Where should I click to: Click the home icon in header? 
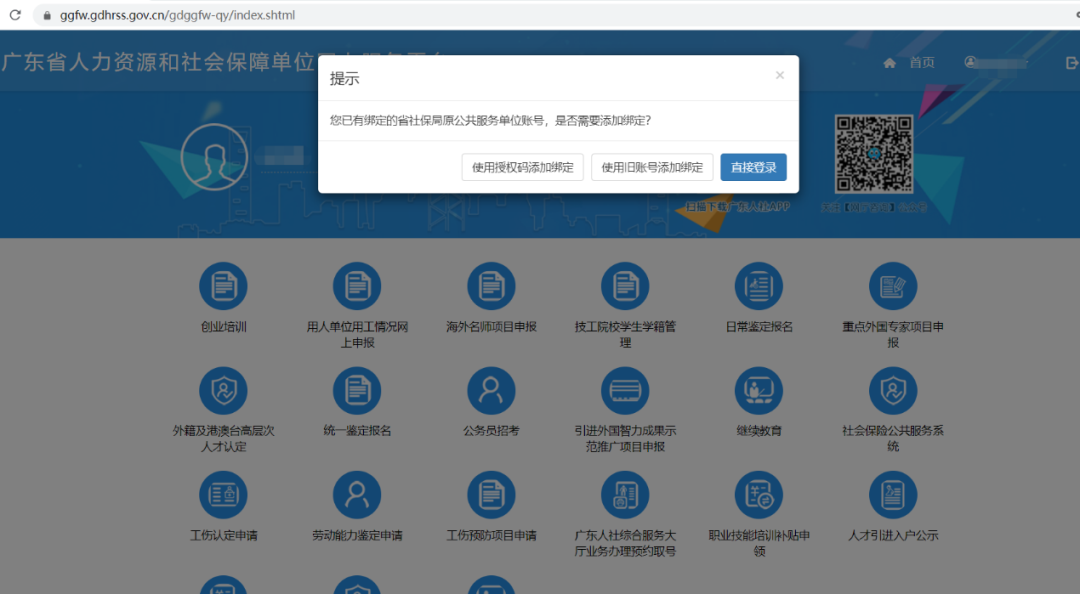(888, 62)
